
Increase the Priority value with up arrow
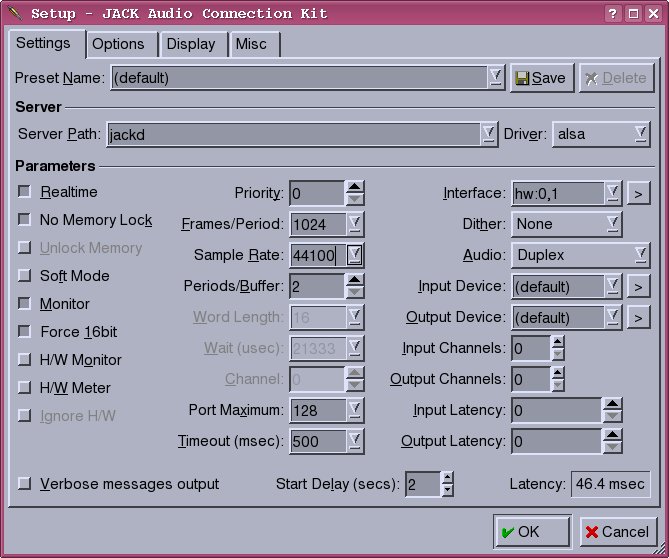[354, 187]
